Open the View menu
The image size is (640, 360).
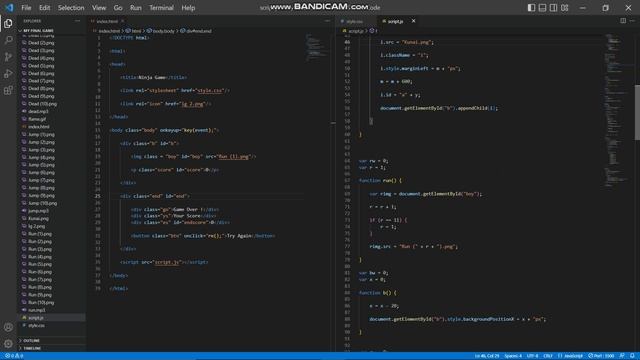click(x=99, y=8)
